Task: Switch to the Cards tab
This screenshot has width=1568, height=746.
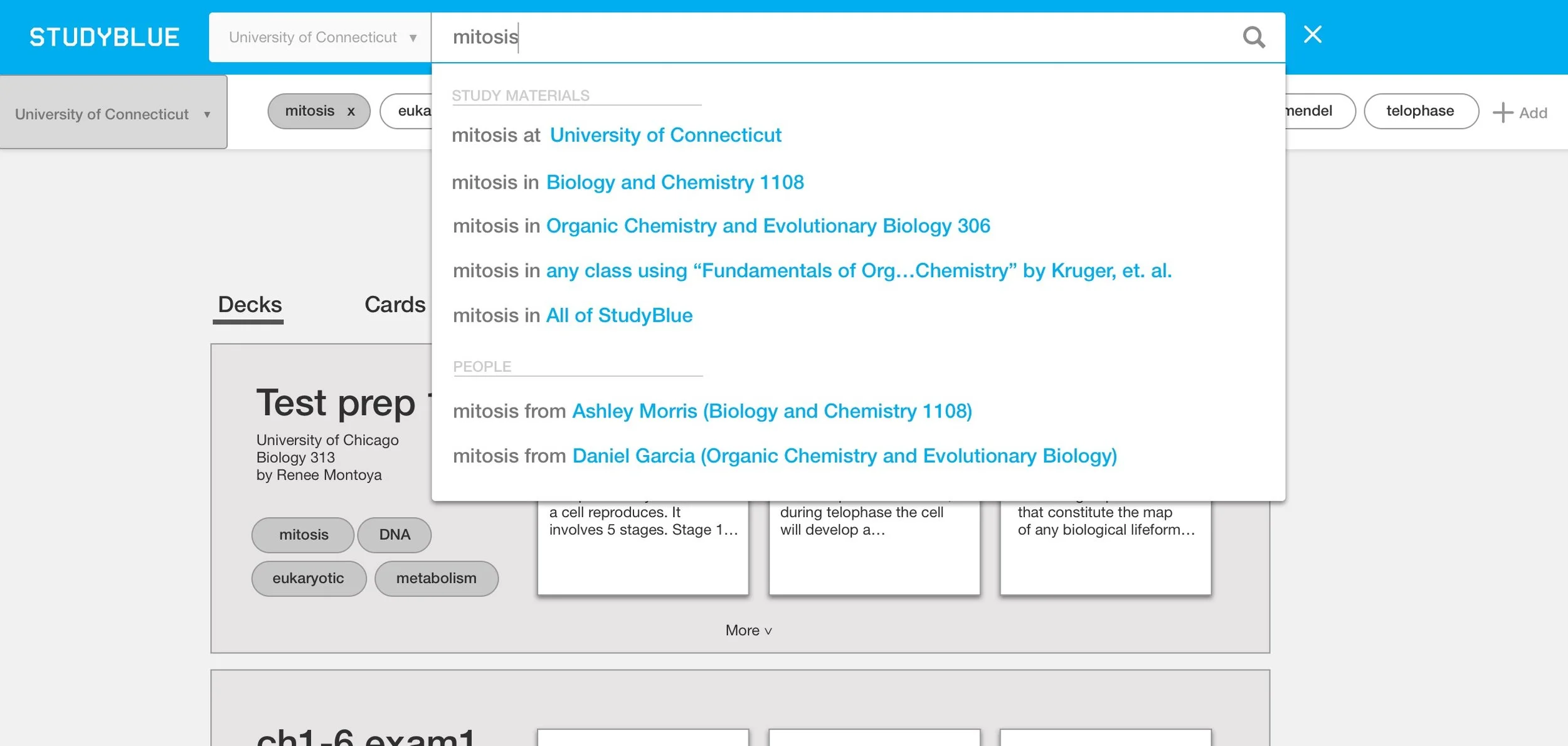Action: tap(395, 305)
